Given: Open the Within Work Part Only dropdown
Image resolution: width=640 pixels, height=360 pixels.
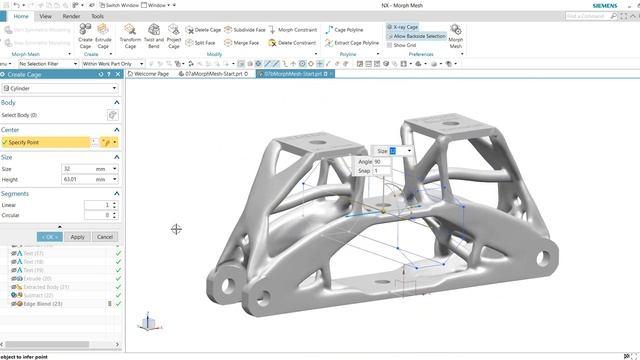Looking at the screenshot, I should 113,64.
